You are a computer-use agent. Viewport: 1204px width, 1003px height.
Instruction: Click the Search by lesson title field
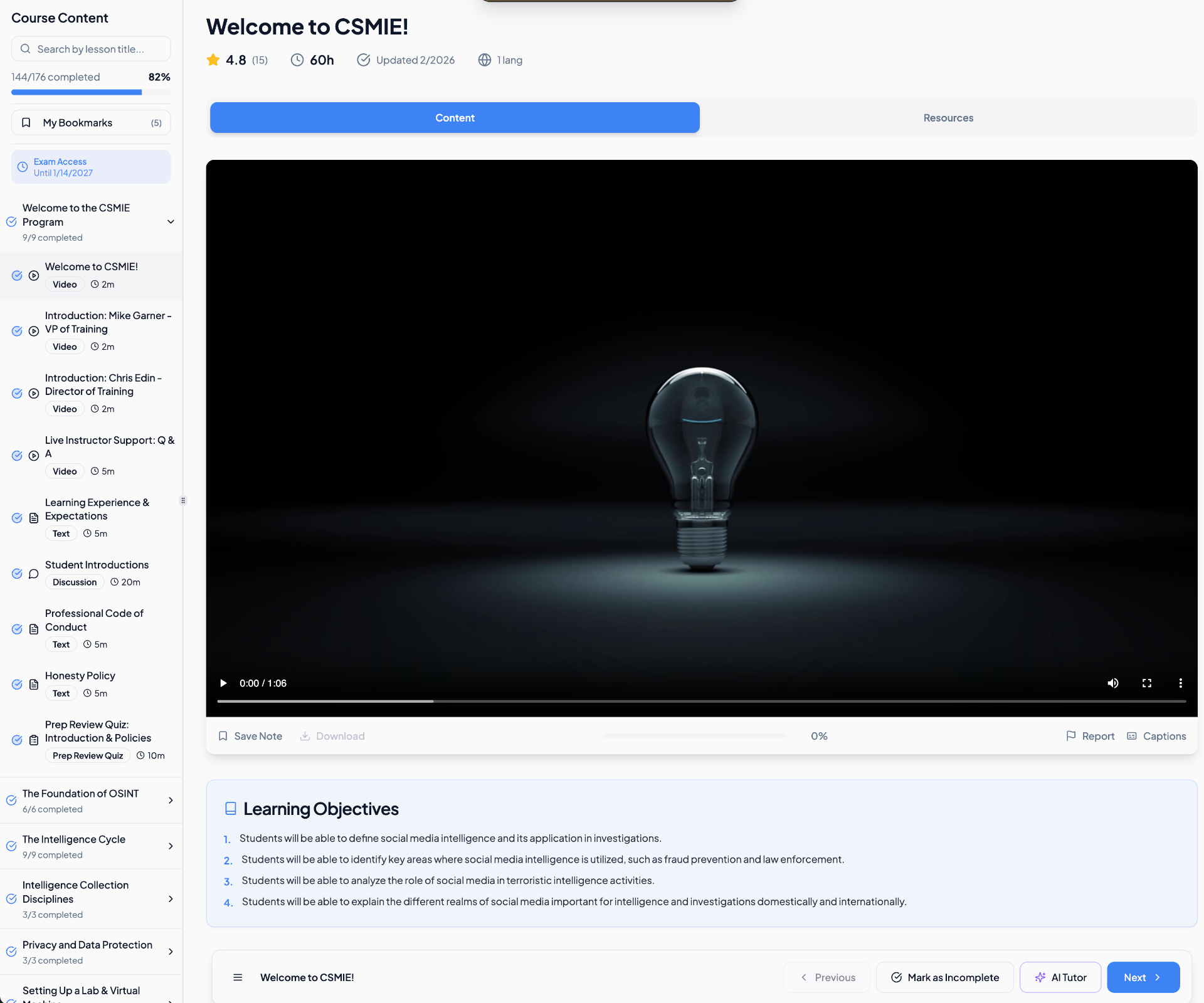click(91, 49)
